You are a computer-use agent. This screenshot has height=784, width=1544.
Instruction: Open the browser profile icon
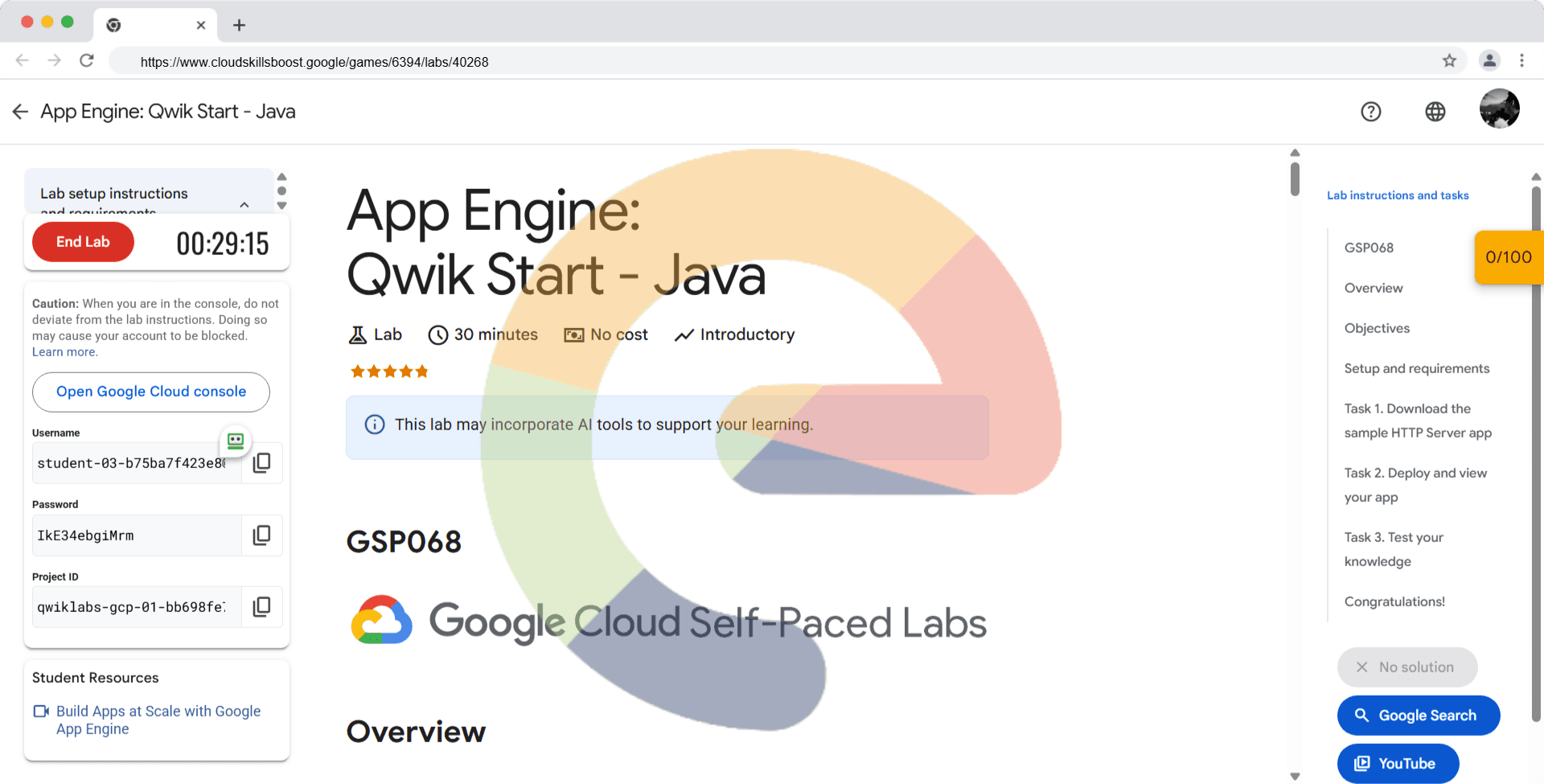pyautogui.click(x=1489, y=60)
